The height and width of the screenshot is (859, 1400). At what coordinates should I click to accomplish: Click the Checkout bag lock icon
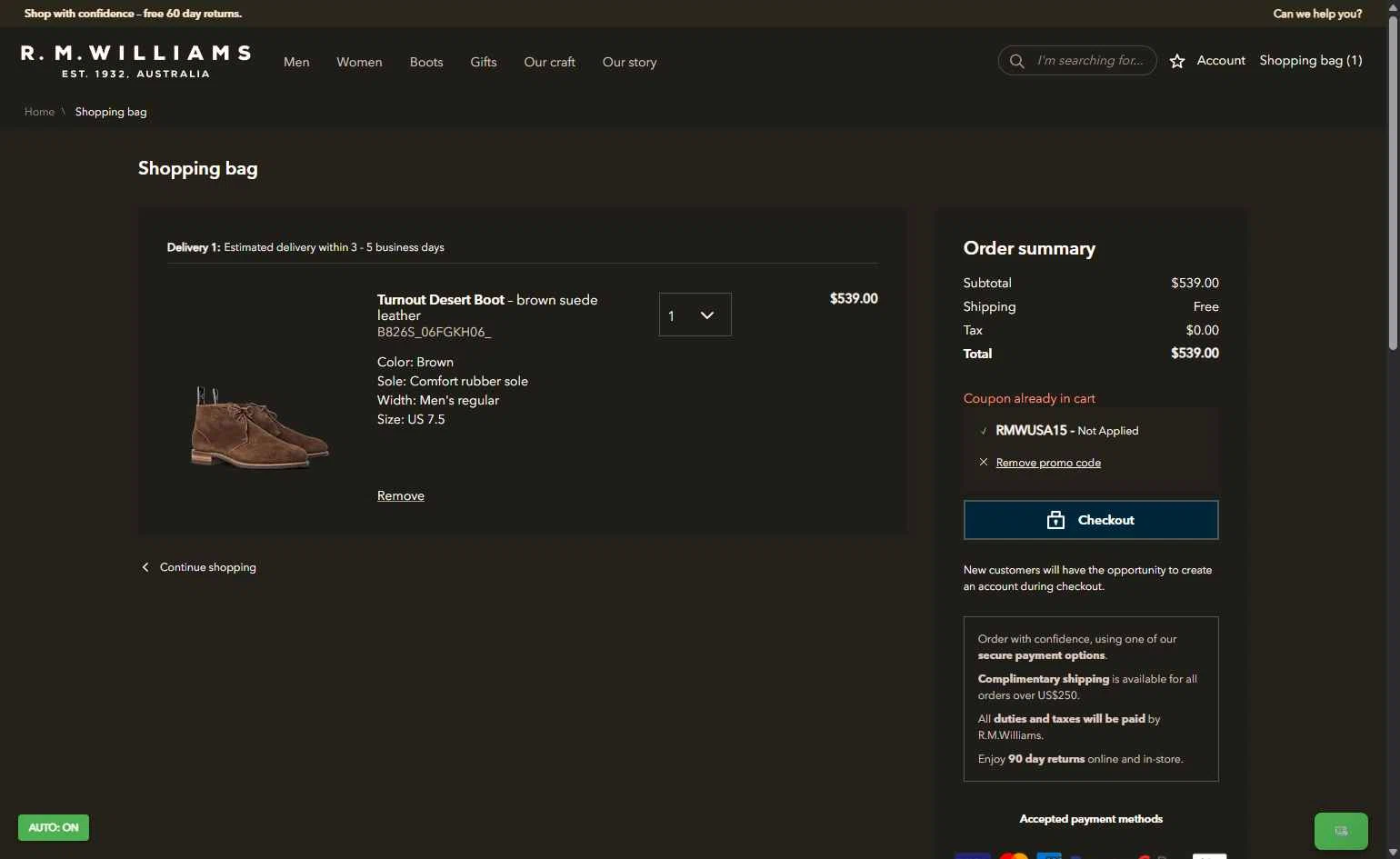click(1055, 520)
